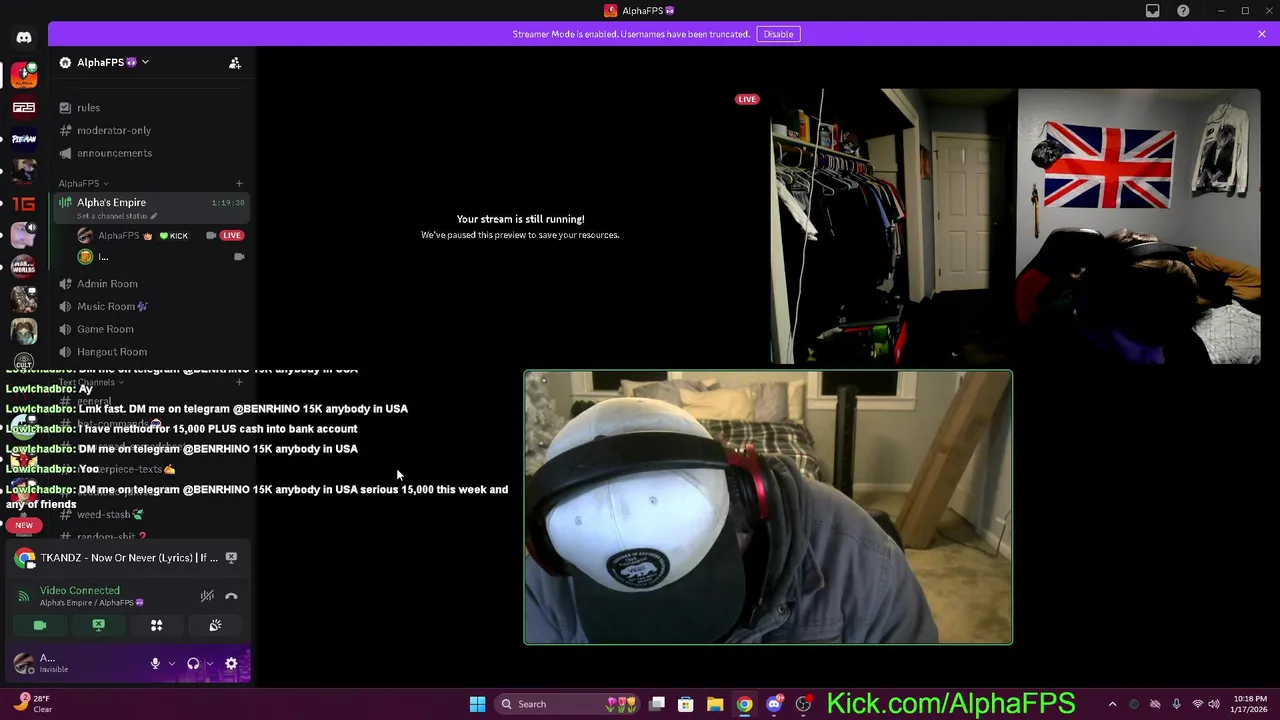Open the CULT server icon
1280x720 pixels.
pos(24,362)
